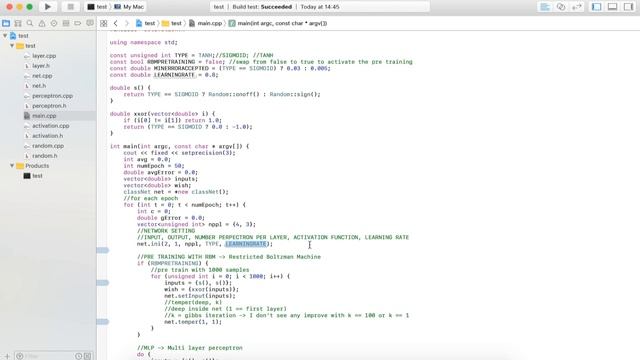Screen dimensions: 640x360
Task: Click the 'double xxor' function signature
Action: click(162, 113)
